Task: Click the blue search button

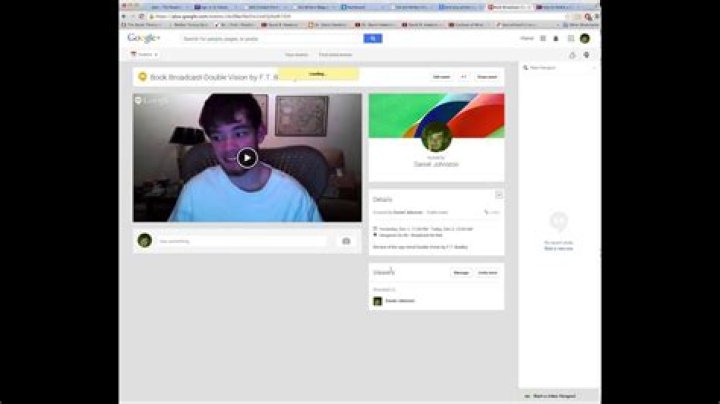Action: pos(372,38)
